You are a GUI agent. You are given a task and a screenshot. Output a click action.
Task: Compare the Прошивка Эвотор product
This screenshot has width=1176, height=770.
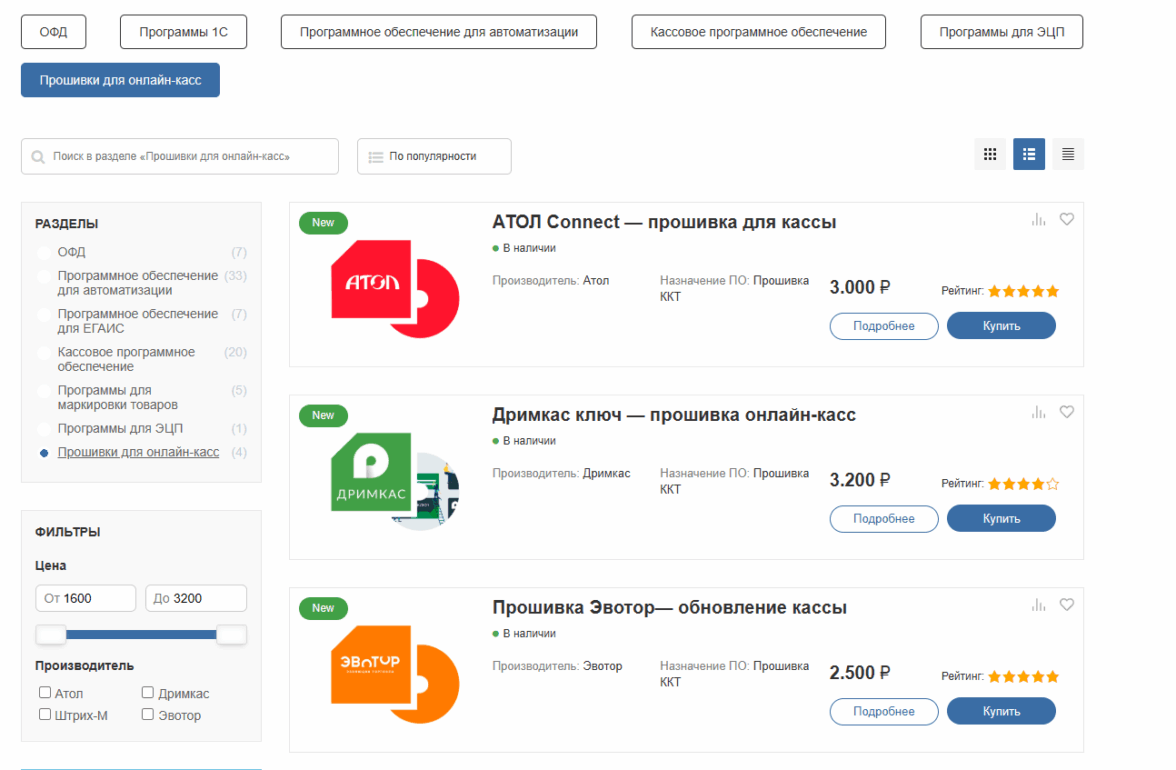click(1038, 605)
